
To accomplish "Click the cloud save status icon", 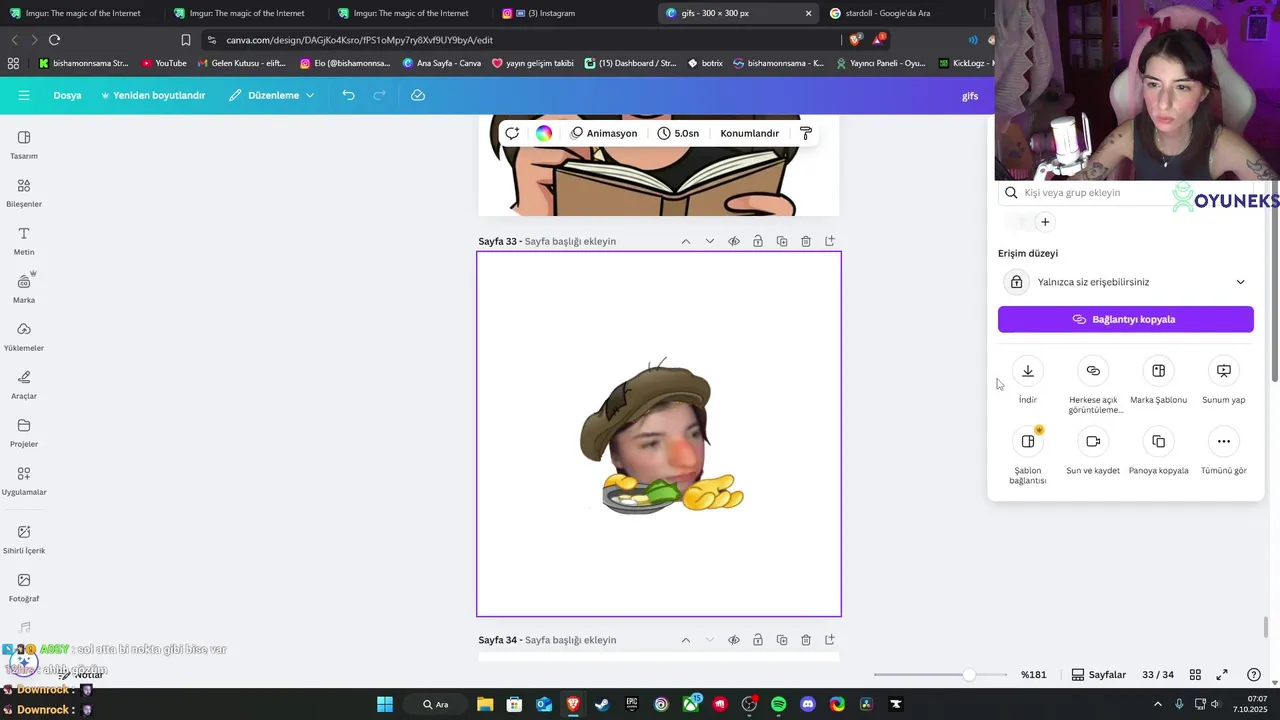I will pos(418,95).
